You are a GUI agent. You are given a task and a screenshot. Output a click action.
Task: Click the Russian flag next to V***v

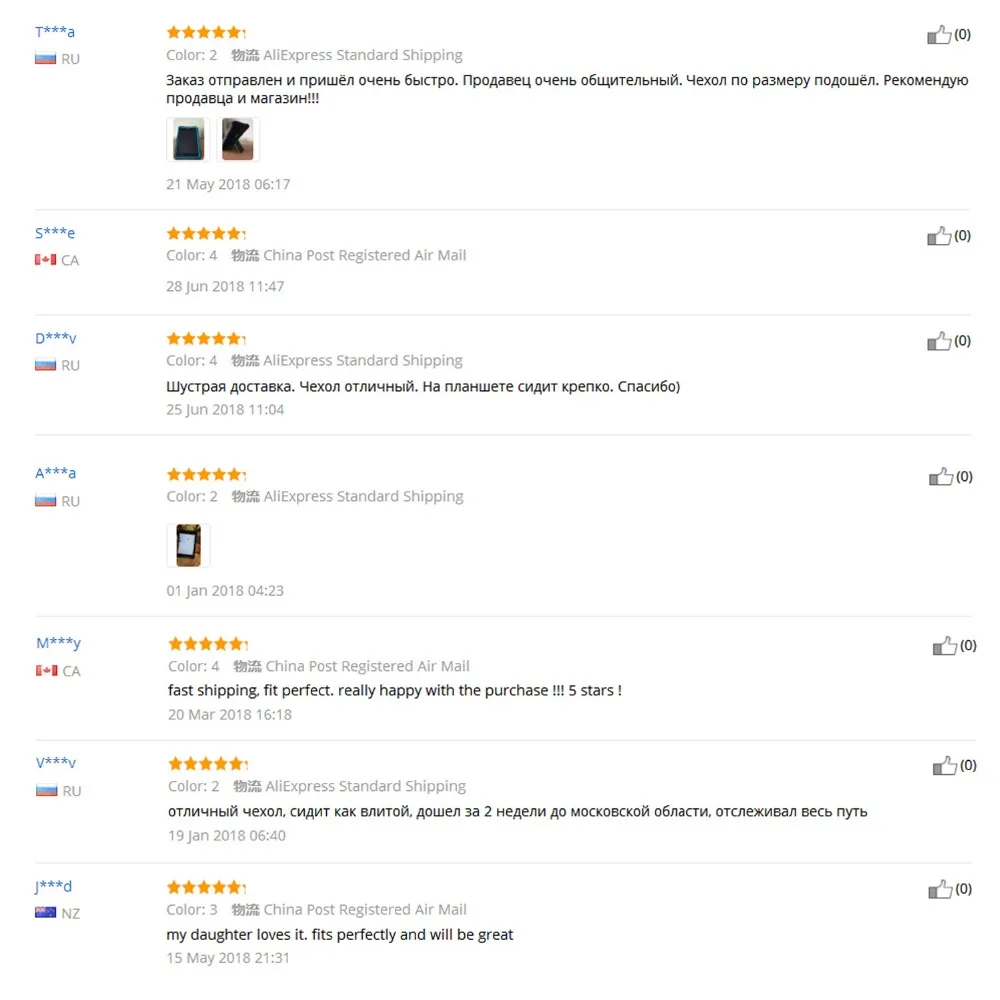pyautogui.click(x=47, y=791)
